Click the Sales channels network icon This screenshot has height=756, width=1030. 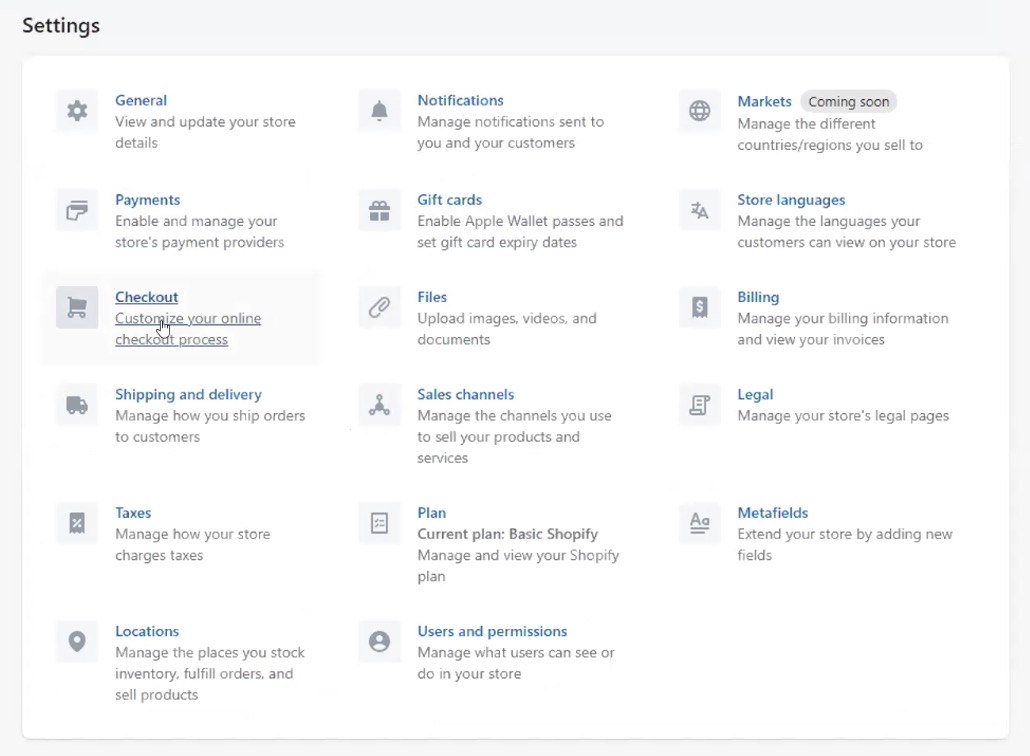[x=379, y=405]
